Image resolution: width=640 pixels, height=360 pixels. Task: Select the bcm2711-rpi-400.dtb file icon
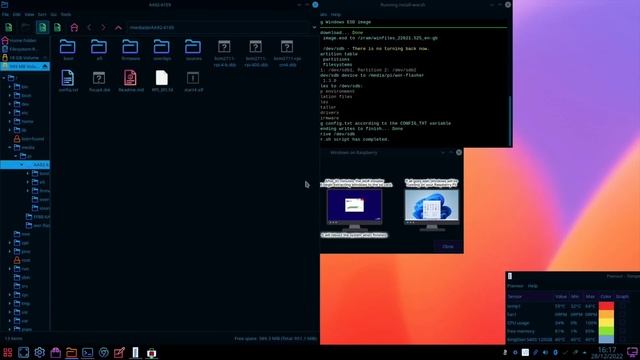coord(256,47)
